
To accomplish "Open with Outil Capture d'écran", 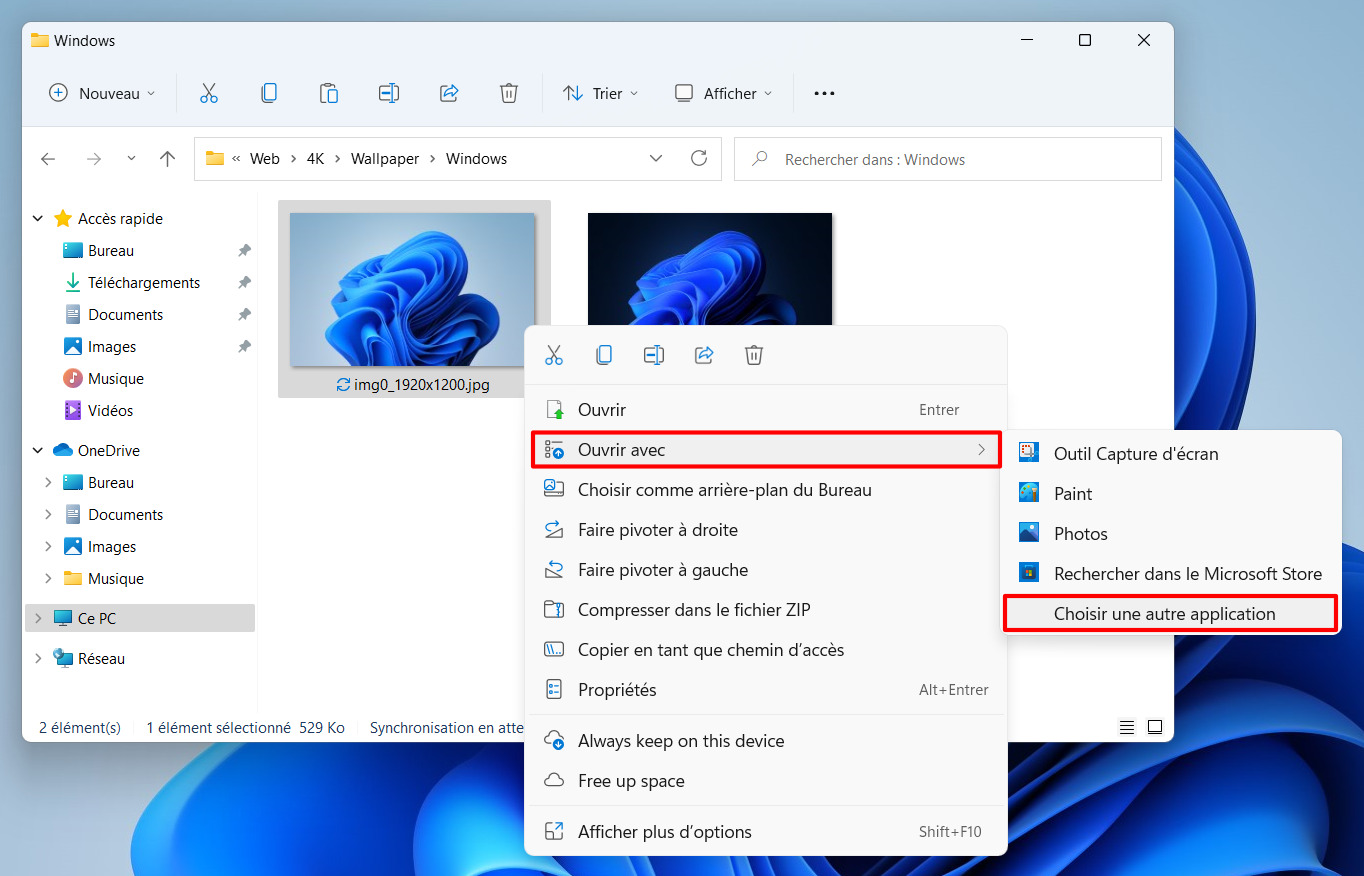I will click(1171, 454).
